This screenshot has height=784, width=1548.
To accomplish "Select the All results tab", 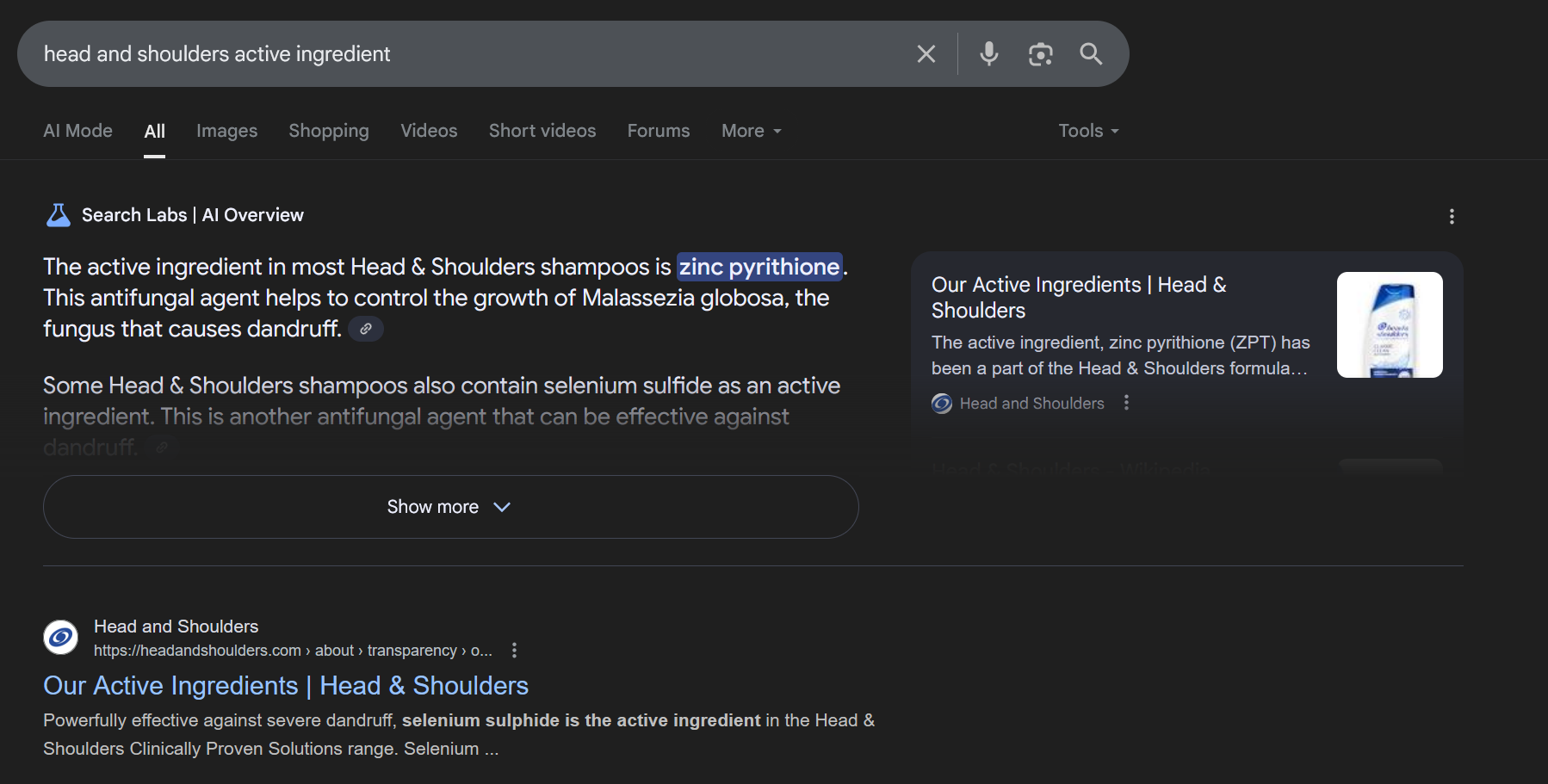I will tap(155, 132).
